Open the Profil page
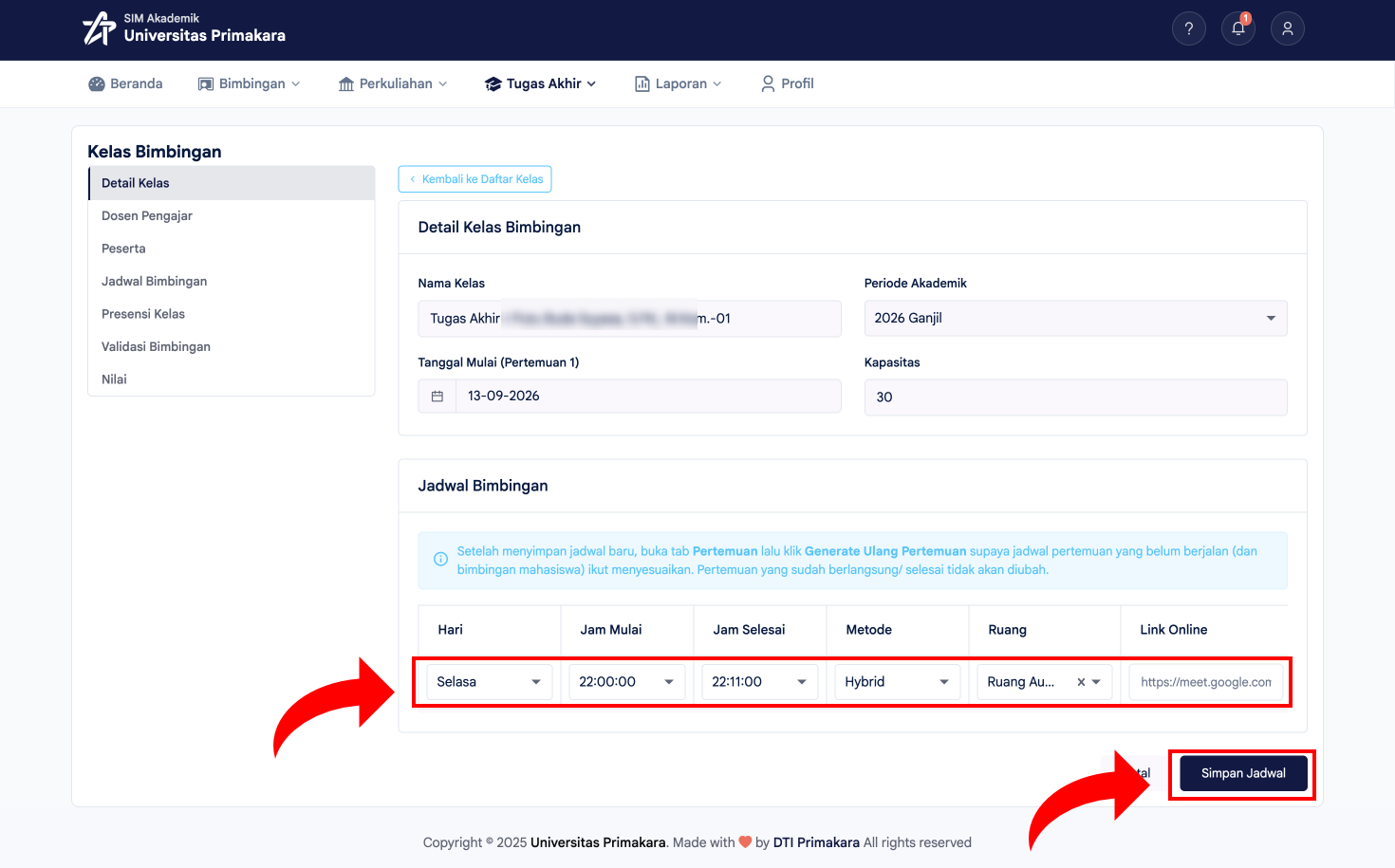This screenshot has width=1395, height=868. 788,83
